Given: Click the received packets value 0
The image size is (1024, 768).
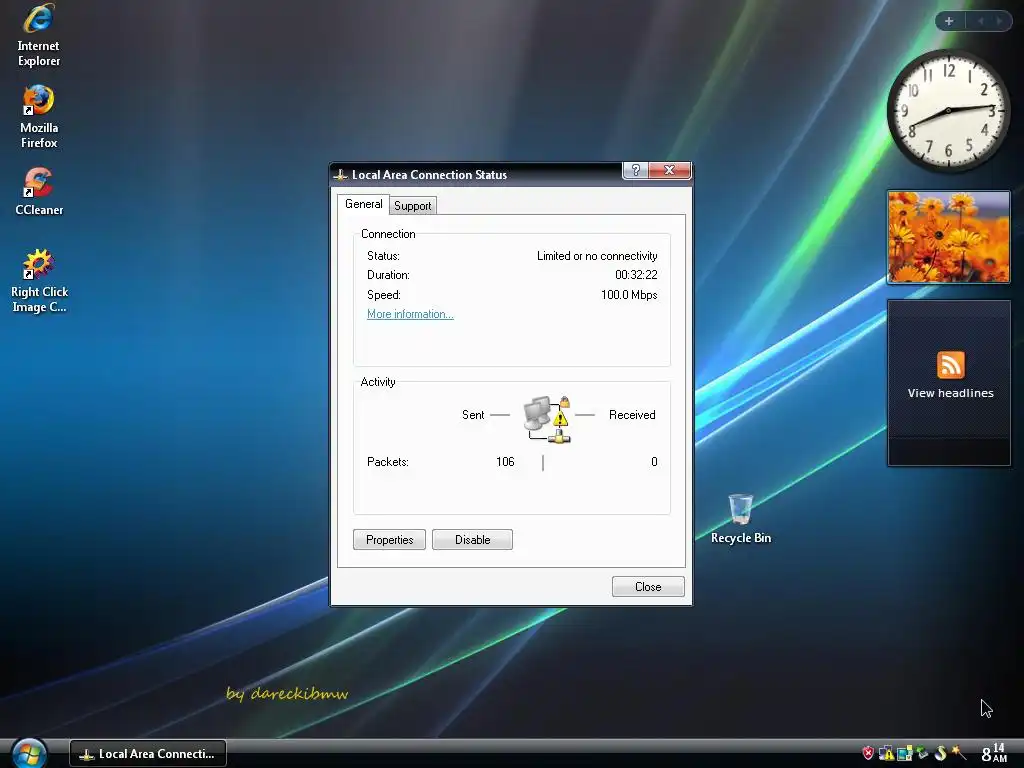Looking at the screenshot, I should click(654, 462).
